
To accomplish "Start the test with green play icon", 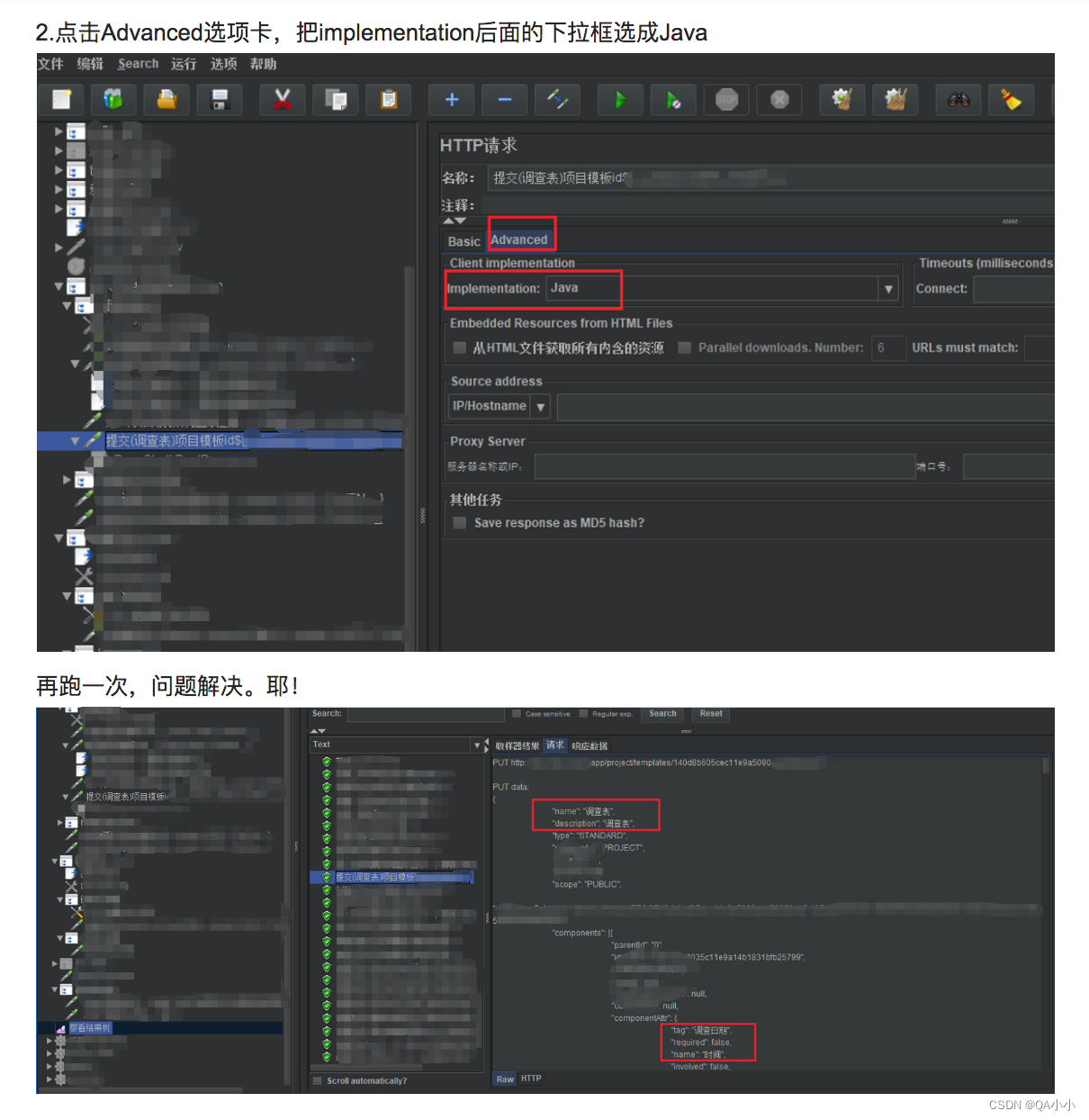I will coord(620,99).
